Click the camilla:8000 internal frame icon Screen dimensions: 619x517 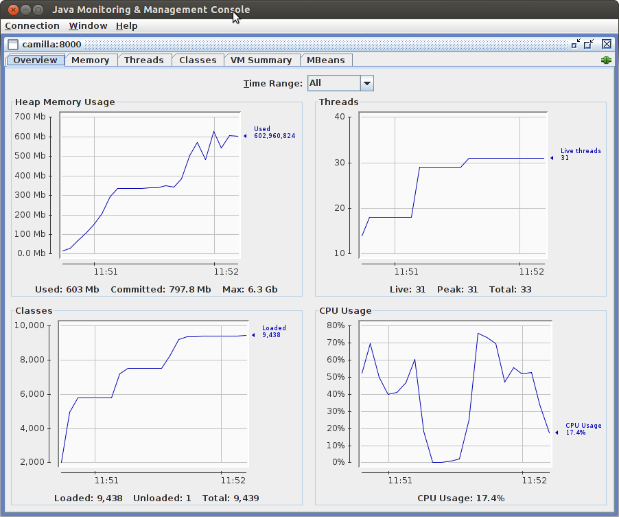(x=12, y=44)
